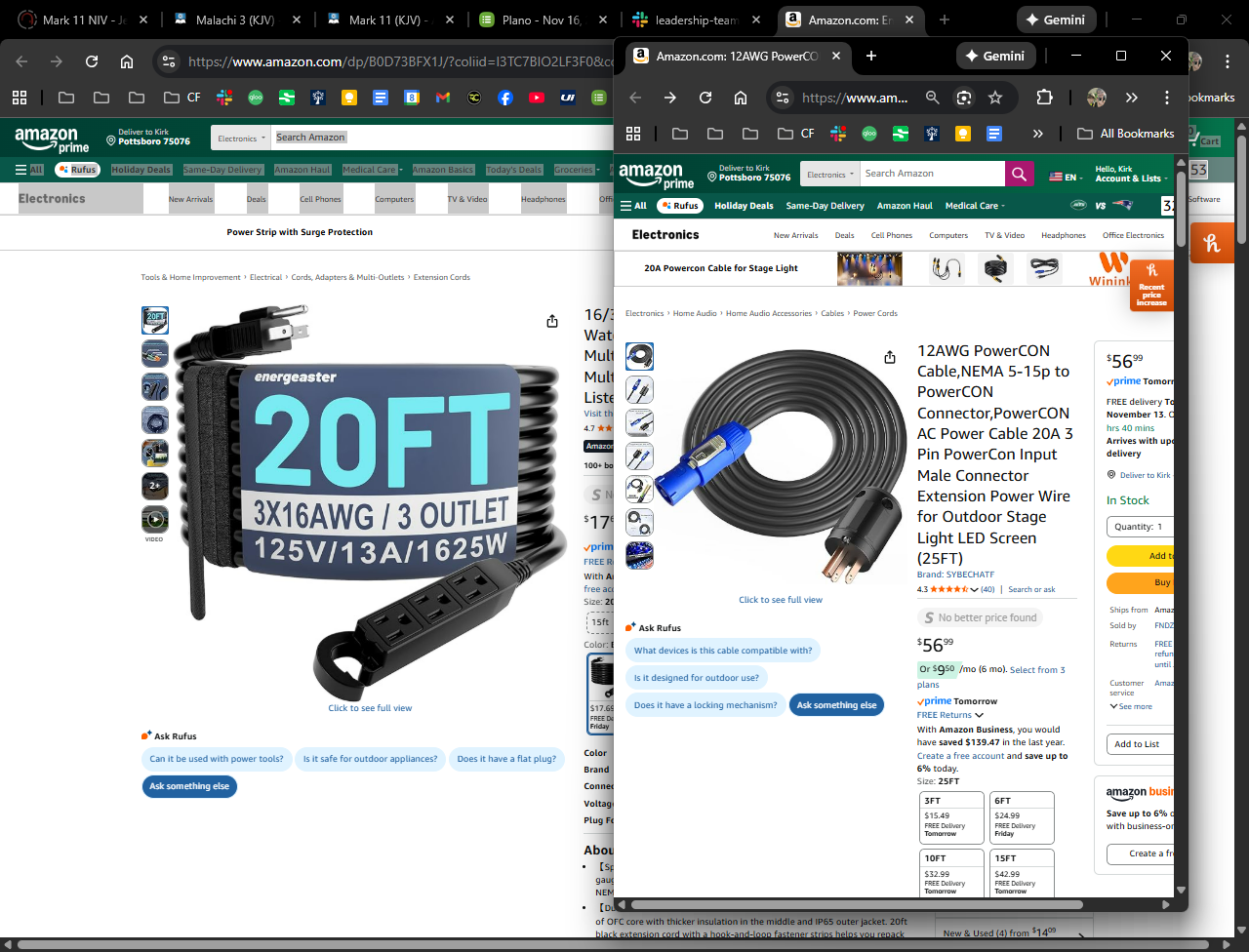Screen dimensions: 1249x952
Task: Click the Google Lens icon in address bar
Action: pos(964,98)
